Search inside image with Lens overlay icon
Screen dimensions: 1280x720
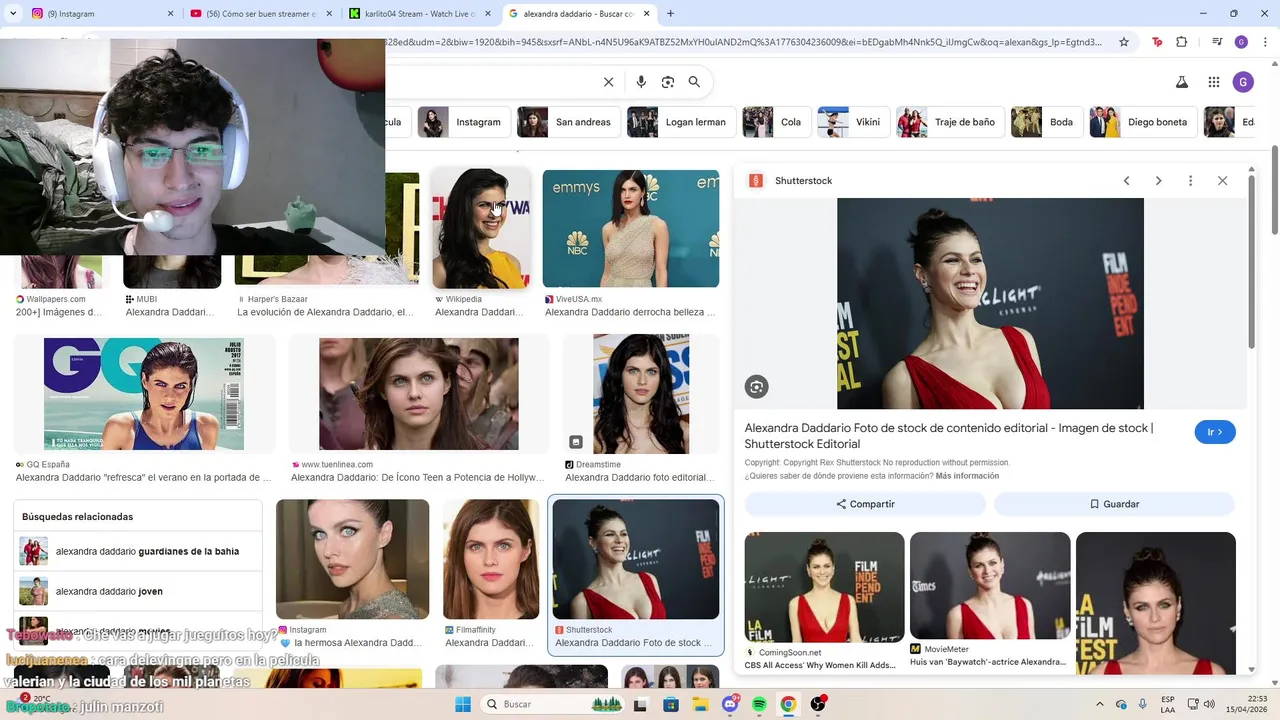click(757, 387)
